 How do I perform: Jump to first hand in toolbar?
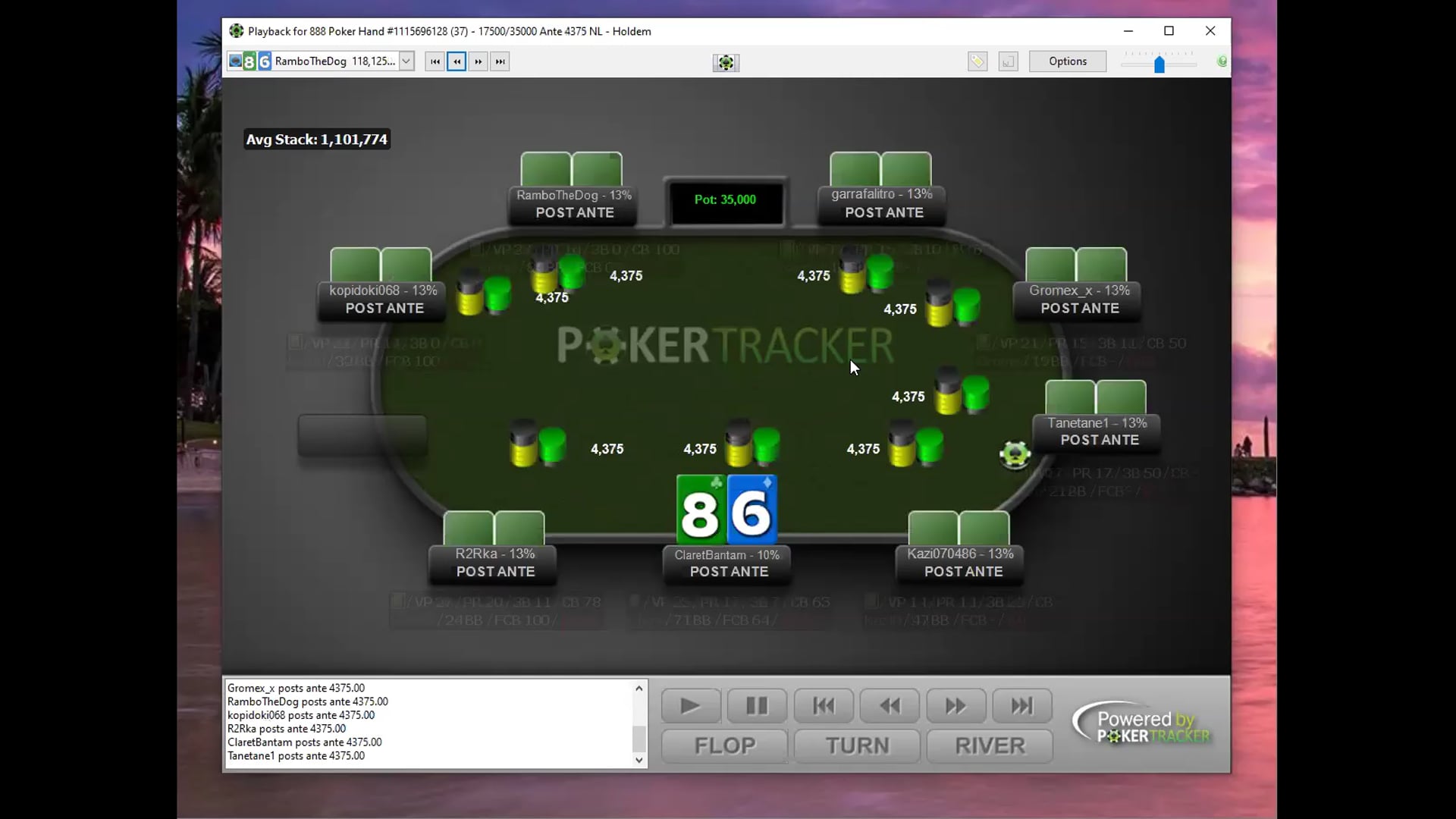[435, 61]
